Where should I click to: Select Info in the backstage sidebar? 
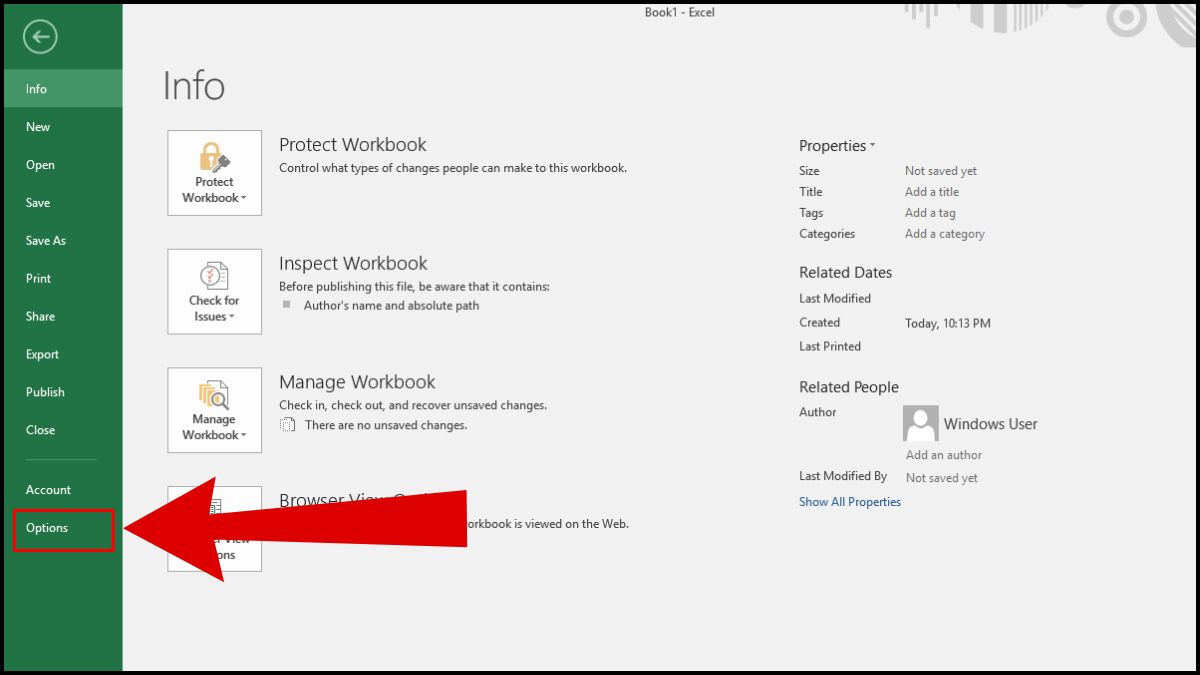click(x=63, y=89)
